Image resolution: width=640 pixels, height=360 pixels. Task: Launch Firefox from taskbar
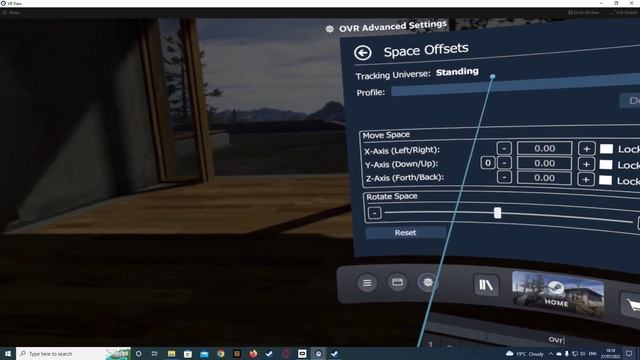tap(253, 353)
